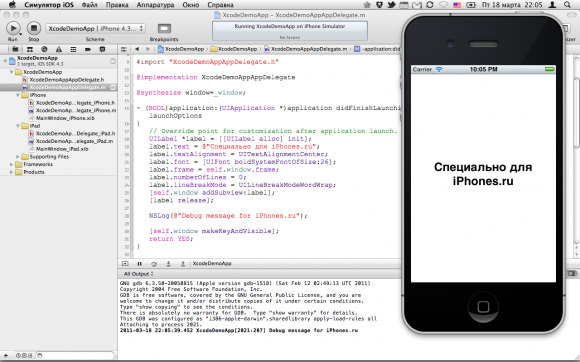
Task: Click XcodeDemoApp project in jump bar
Action: tap(181, 49)
